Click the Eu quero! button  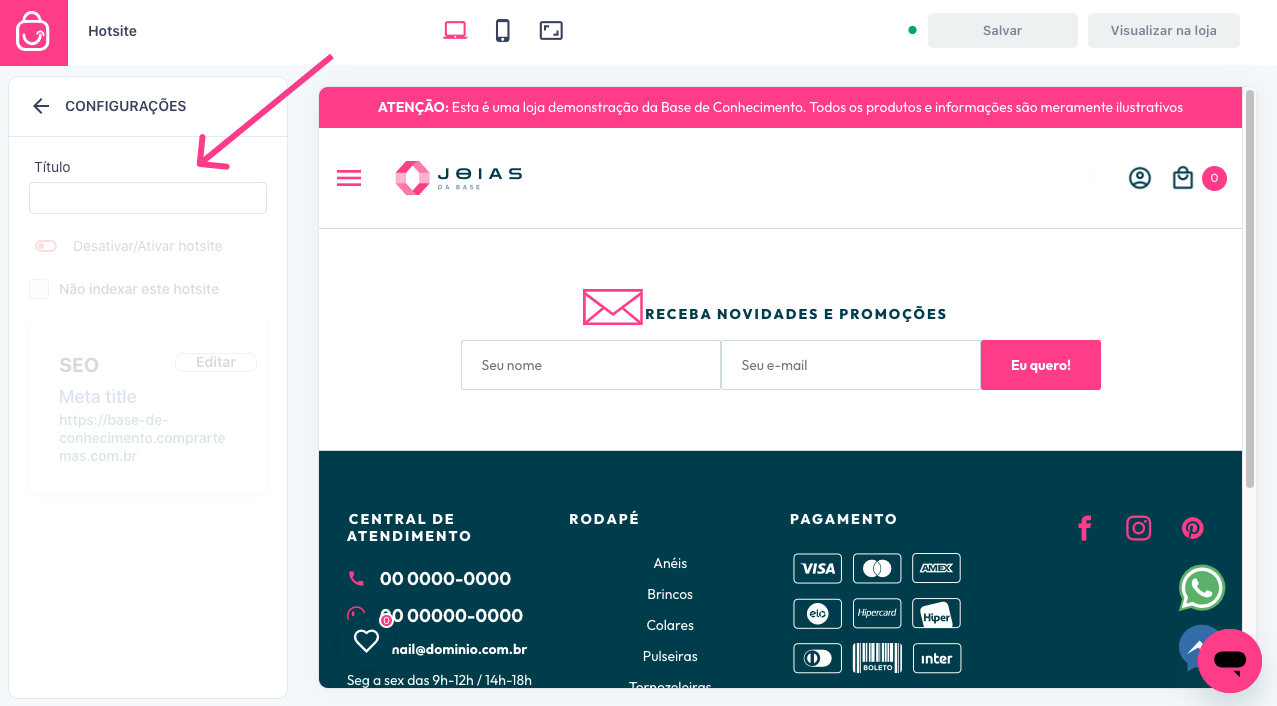(x=1041, y=365)
